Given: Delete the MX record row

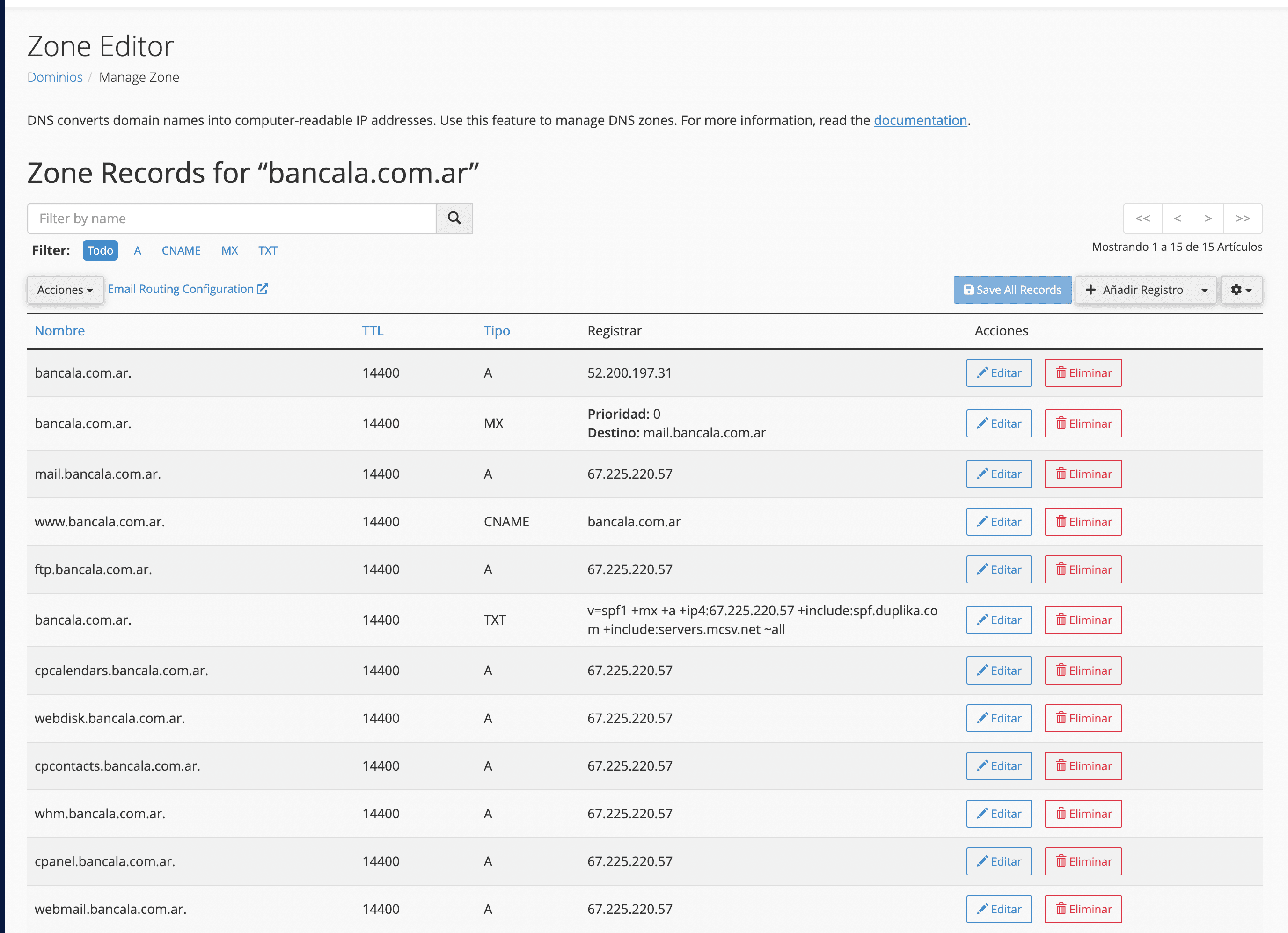Looking at the screenshot, I should pyautogui.click(x=1083, y=423).
